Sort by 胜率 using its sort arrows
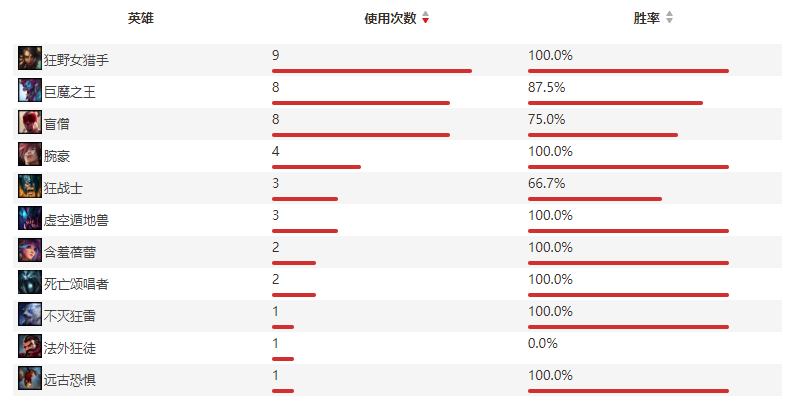 coord(669,18)
